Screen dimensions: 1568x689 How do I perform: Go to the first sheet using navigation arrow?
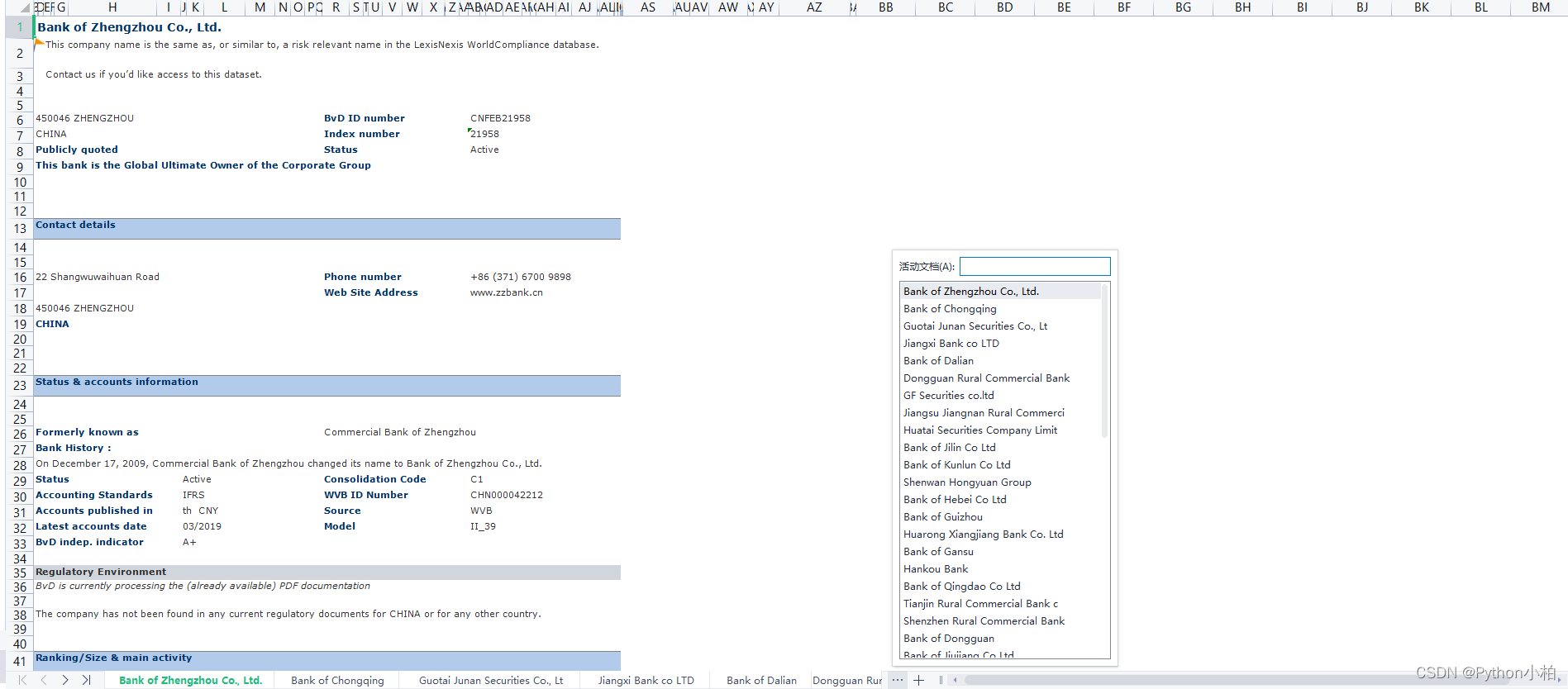[22, 680]
